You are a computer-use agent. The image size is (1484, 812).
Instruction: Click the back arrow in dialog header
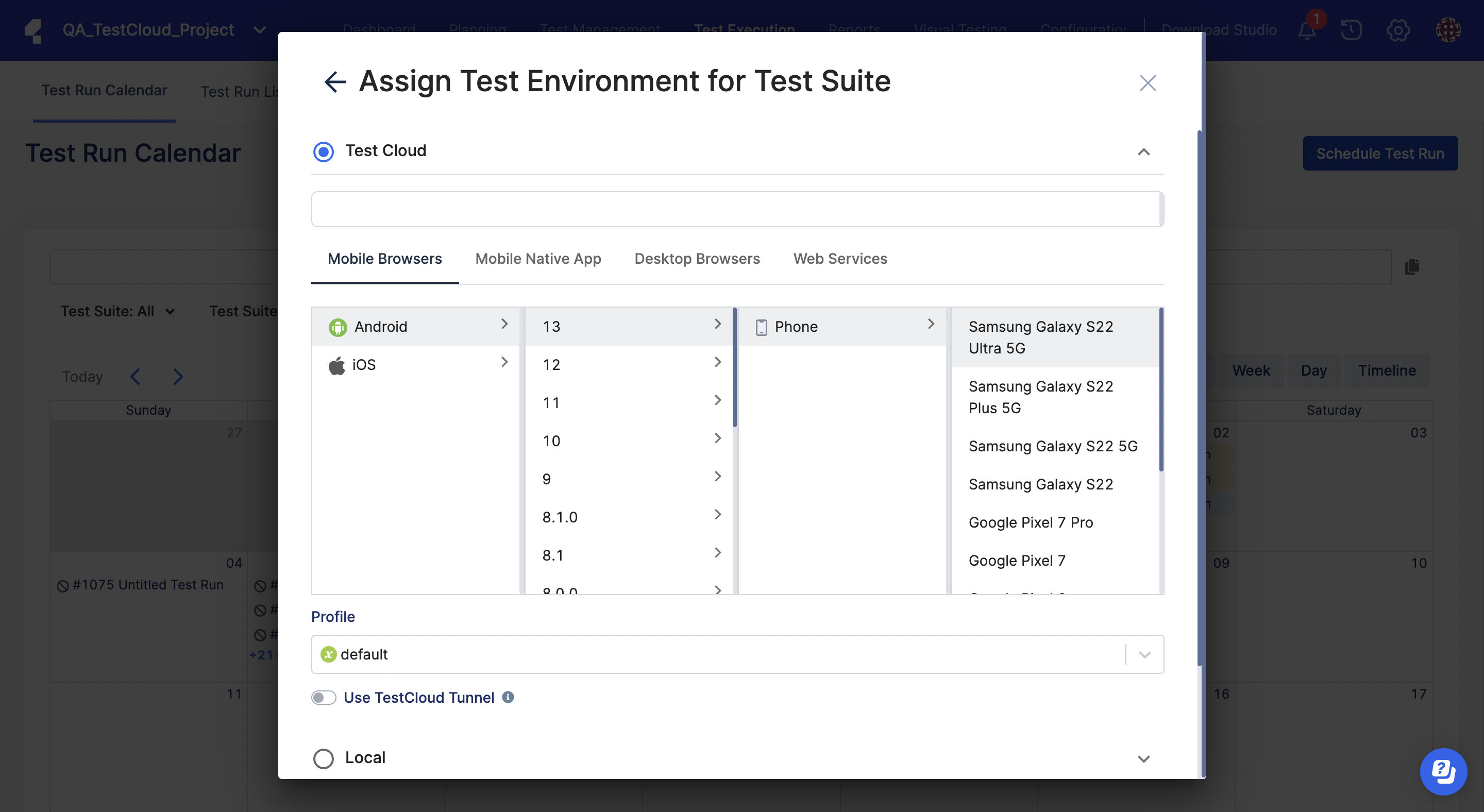(x=335, y=81)
